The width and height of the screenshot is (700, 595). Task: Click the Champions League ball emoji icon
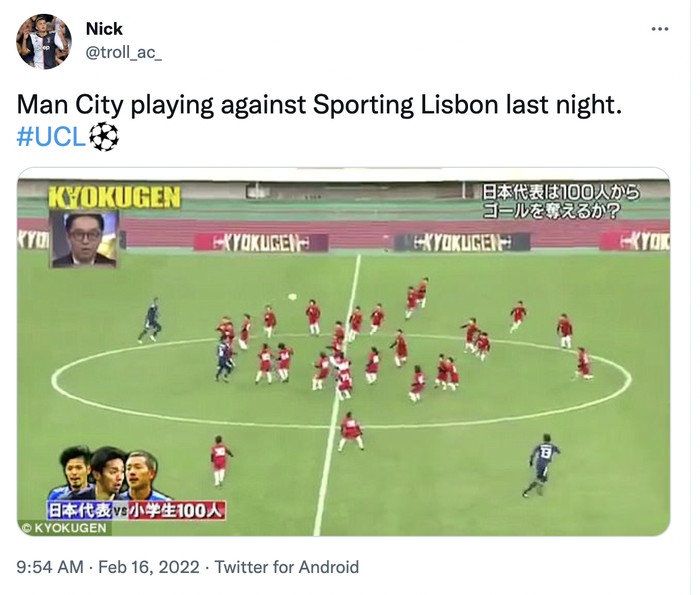(x=104, y=137)
